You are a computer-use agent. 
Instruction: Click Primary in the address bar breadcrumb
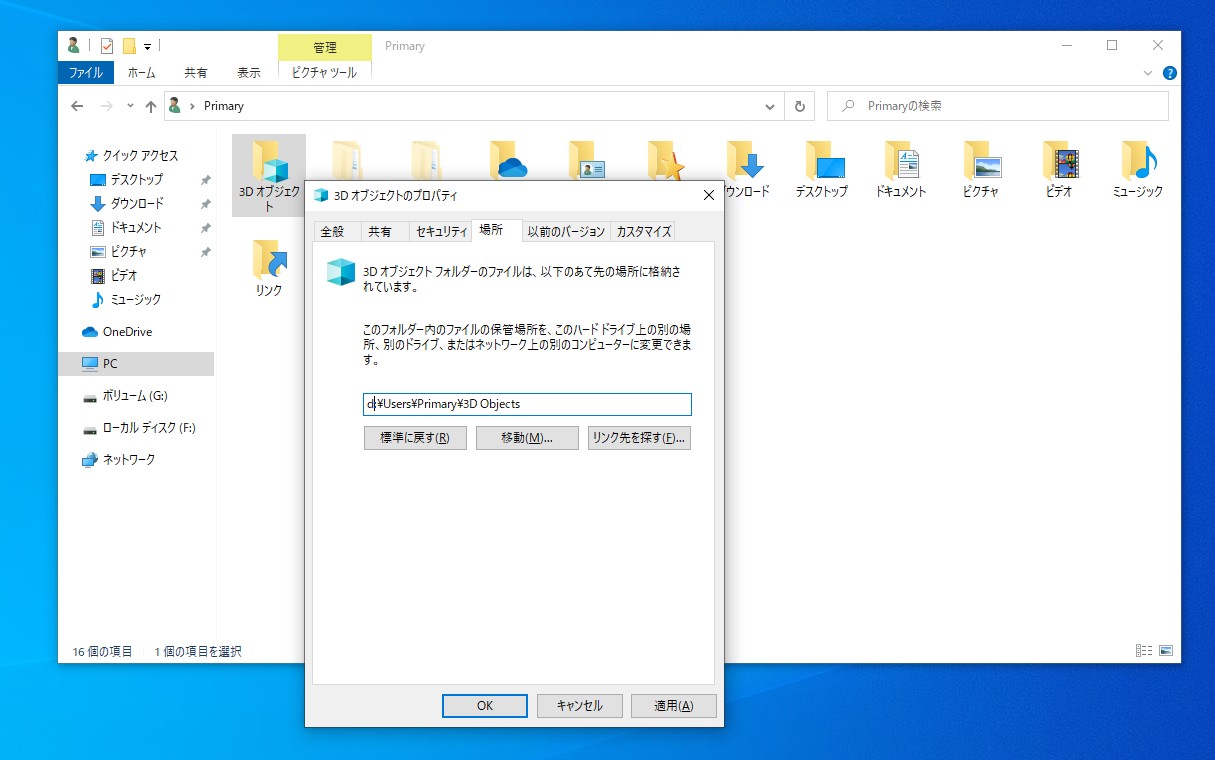(224, 106)
